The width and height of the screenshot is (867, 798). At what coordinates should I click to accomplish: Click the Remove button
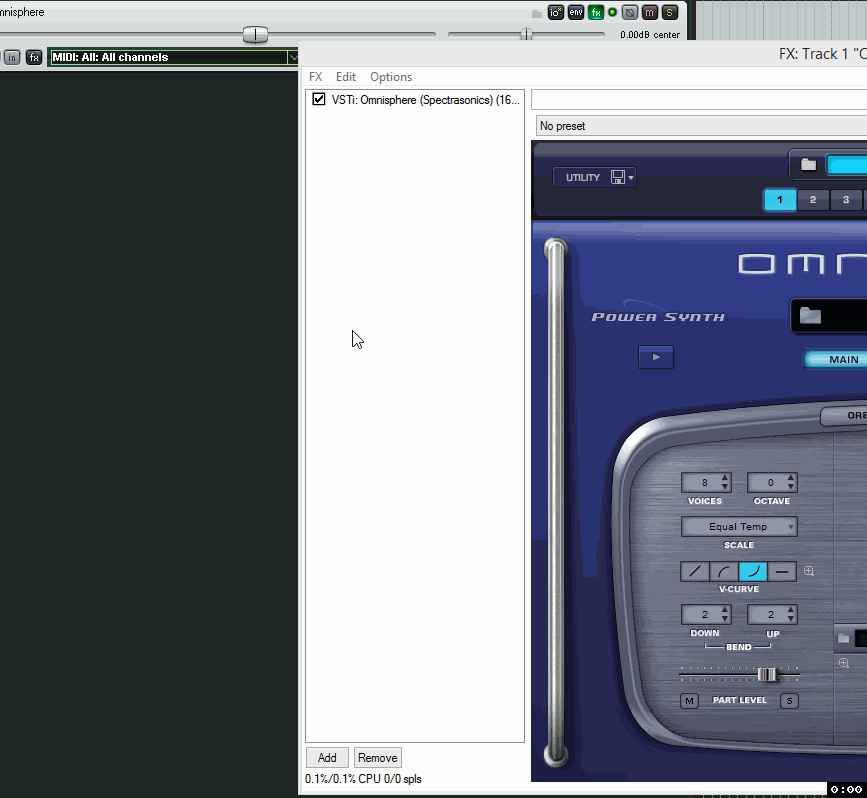[378, 758]
